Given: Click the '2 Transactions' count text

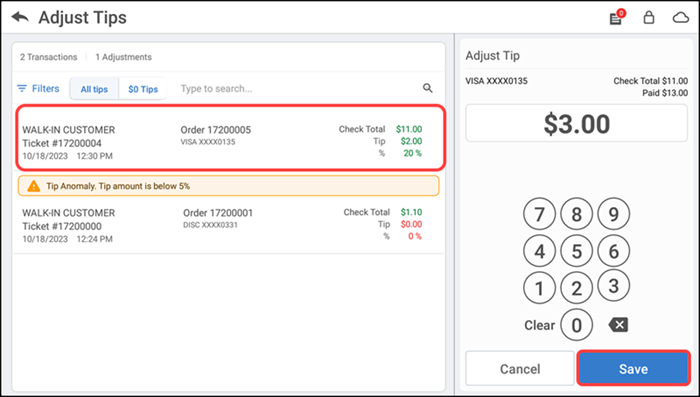Looking at the screenshot, I should 49,57.
